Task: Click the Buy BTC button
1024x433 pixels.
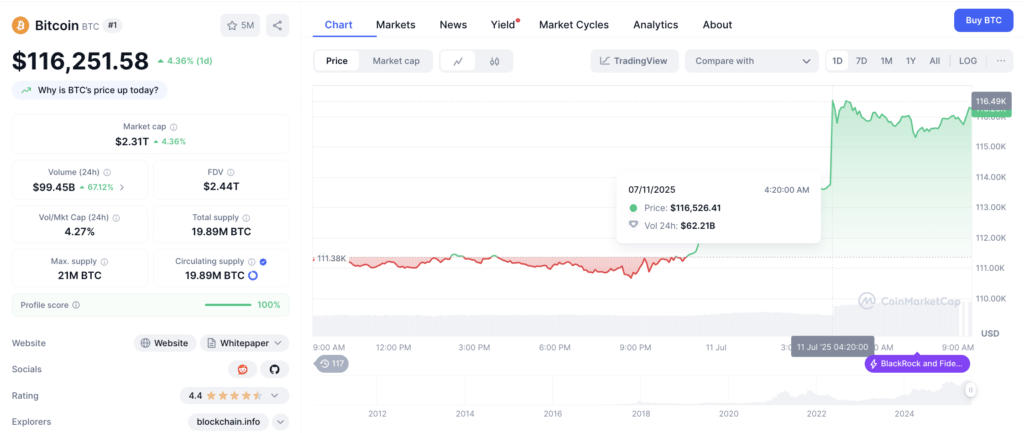Action: [984, 20]
